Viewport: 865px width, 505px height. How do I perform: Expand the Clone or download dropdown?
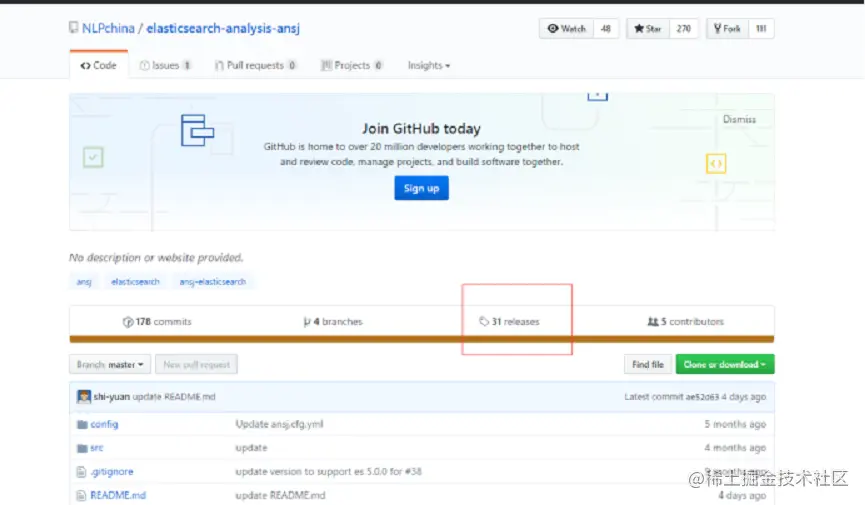click(x=725, y=364)
